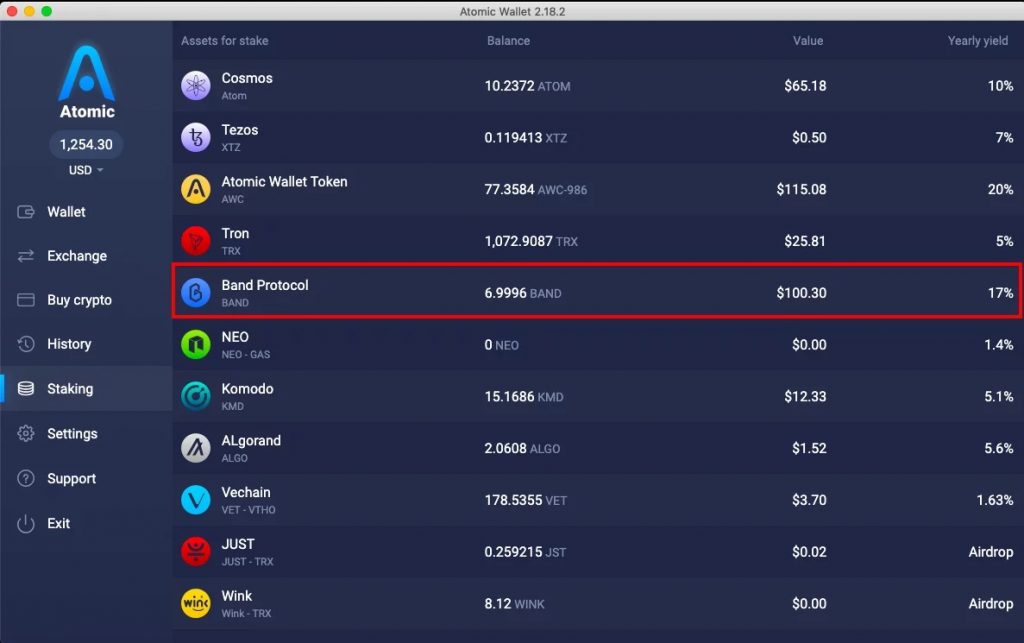The image size is (1024, 643).
Task: Click the Settings gear icon
Action: pos(25,433)
